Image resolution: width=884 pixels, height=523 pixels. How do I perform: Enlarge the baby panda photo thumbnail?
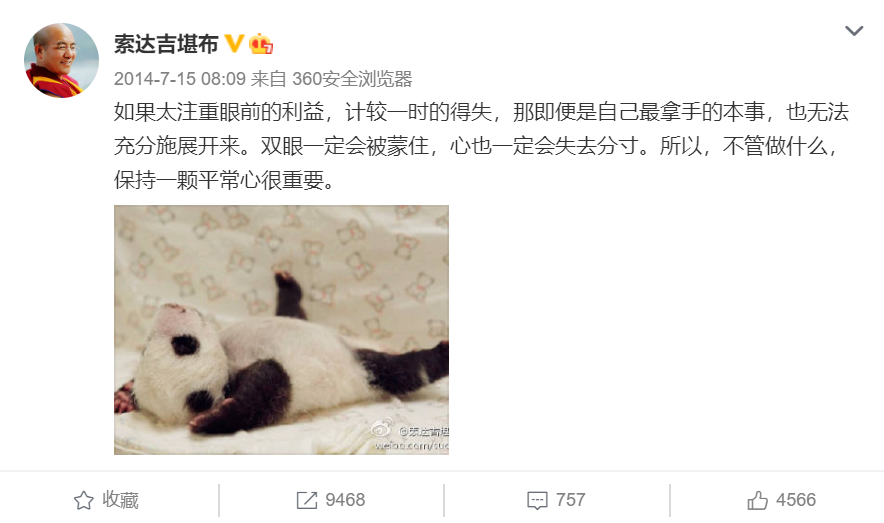click(x=281, y=330)
